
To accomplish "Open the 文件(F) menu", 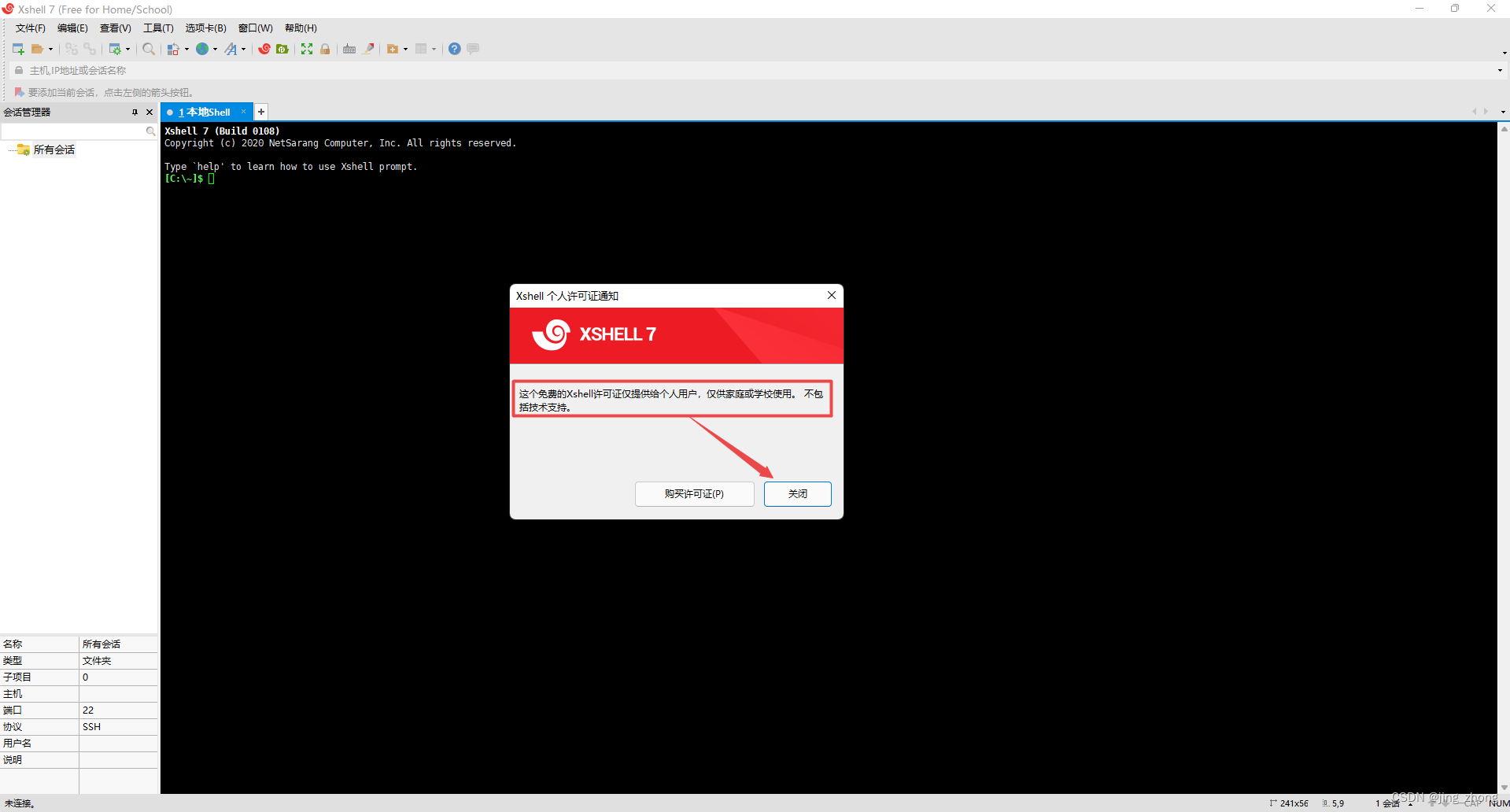I will 31,28.
